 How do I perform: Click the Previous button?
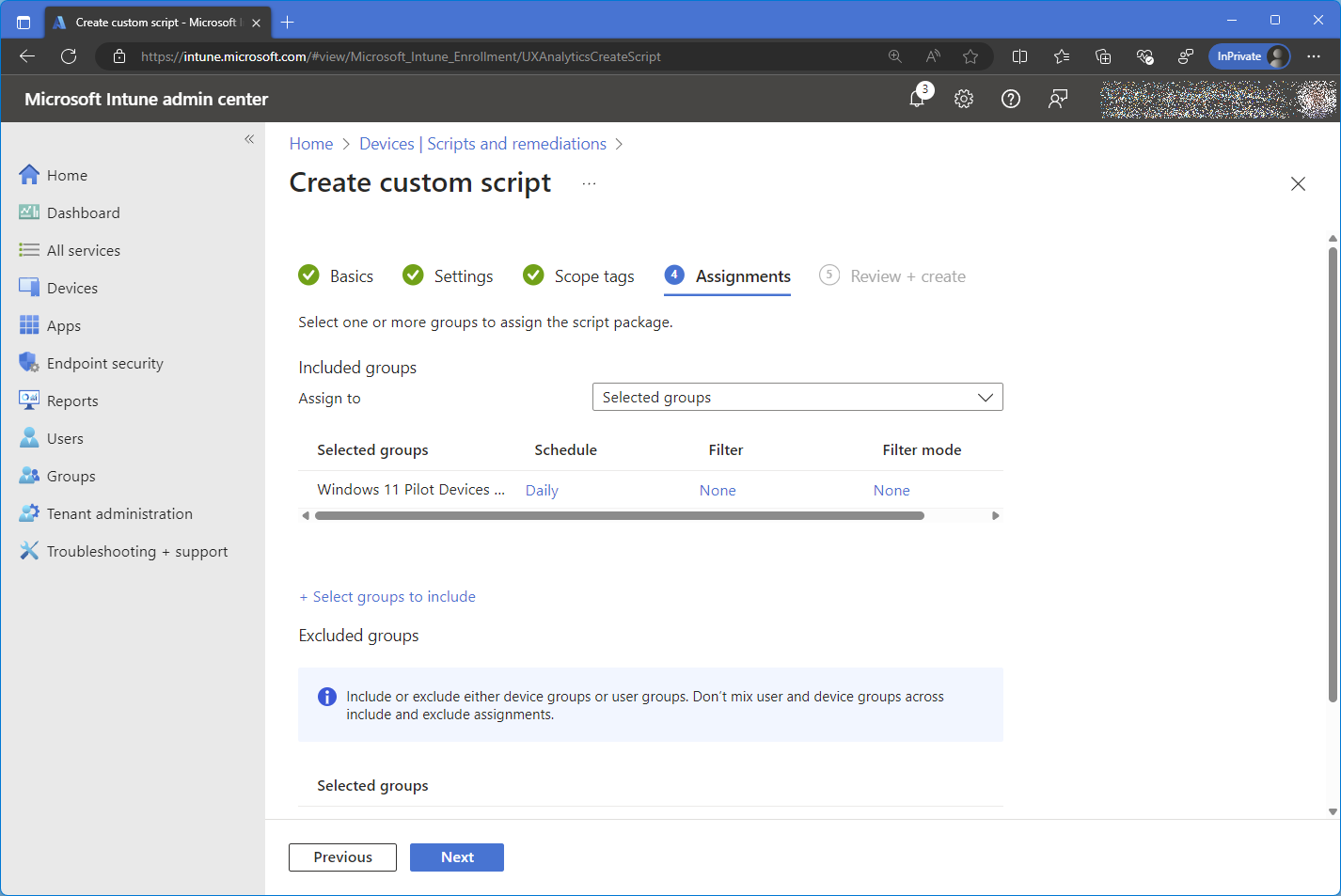click(x=342, y=857)
